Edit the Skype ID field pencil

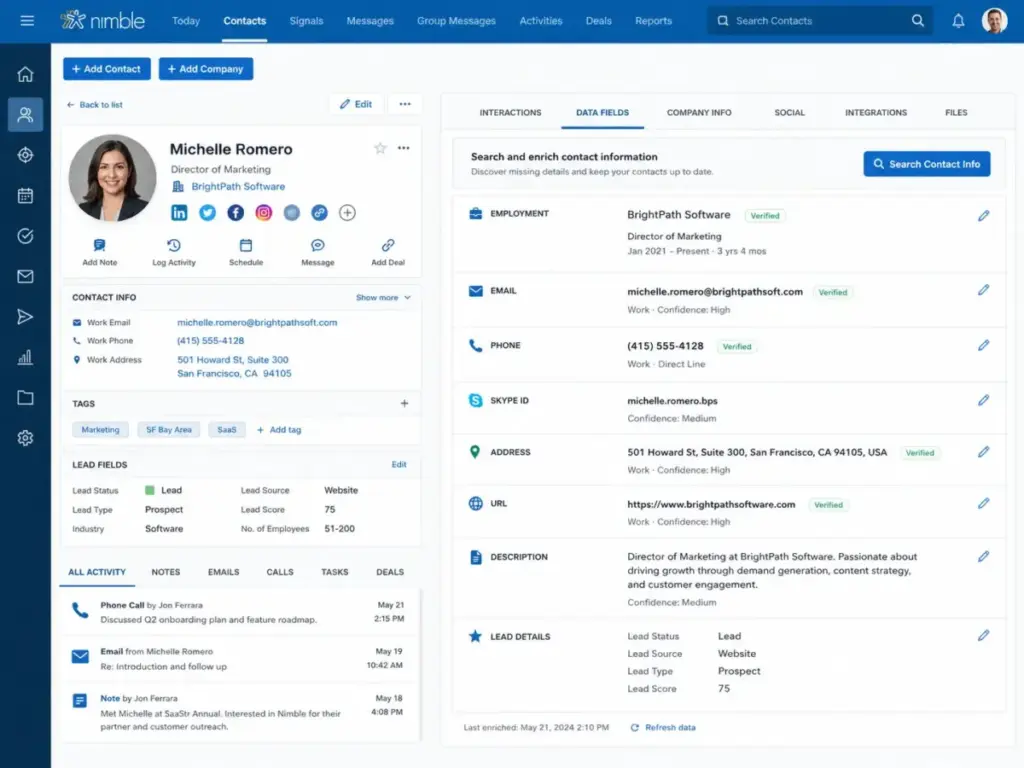coord(984,400)
